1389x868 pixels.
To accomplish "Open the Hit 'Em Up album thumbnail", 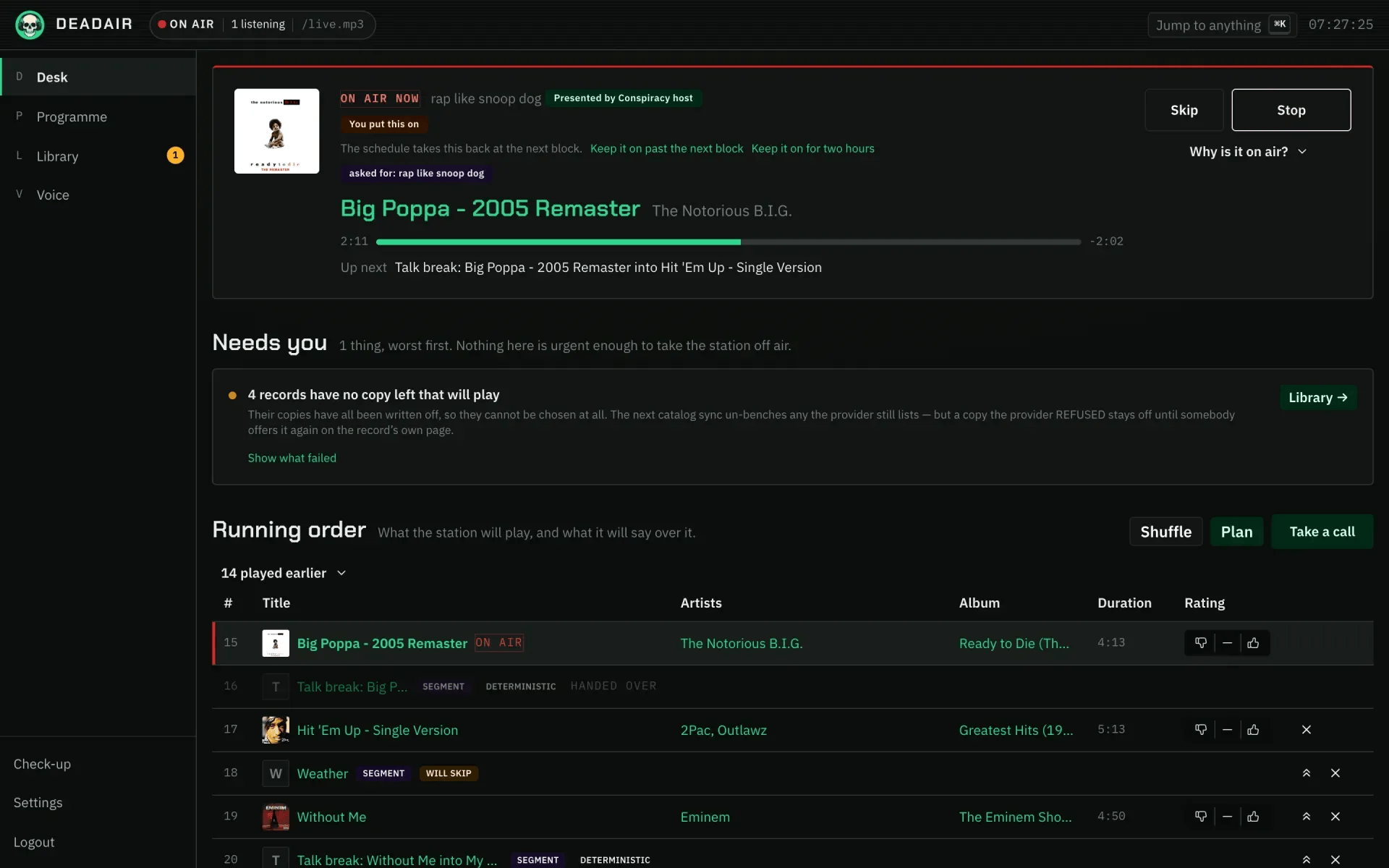I will 276,730.
